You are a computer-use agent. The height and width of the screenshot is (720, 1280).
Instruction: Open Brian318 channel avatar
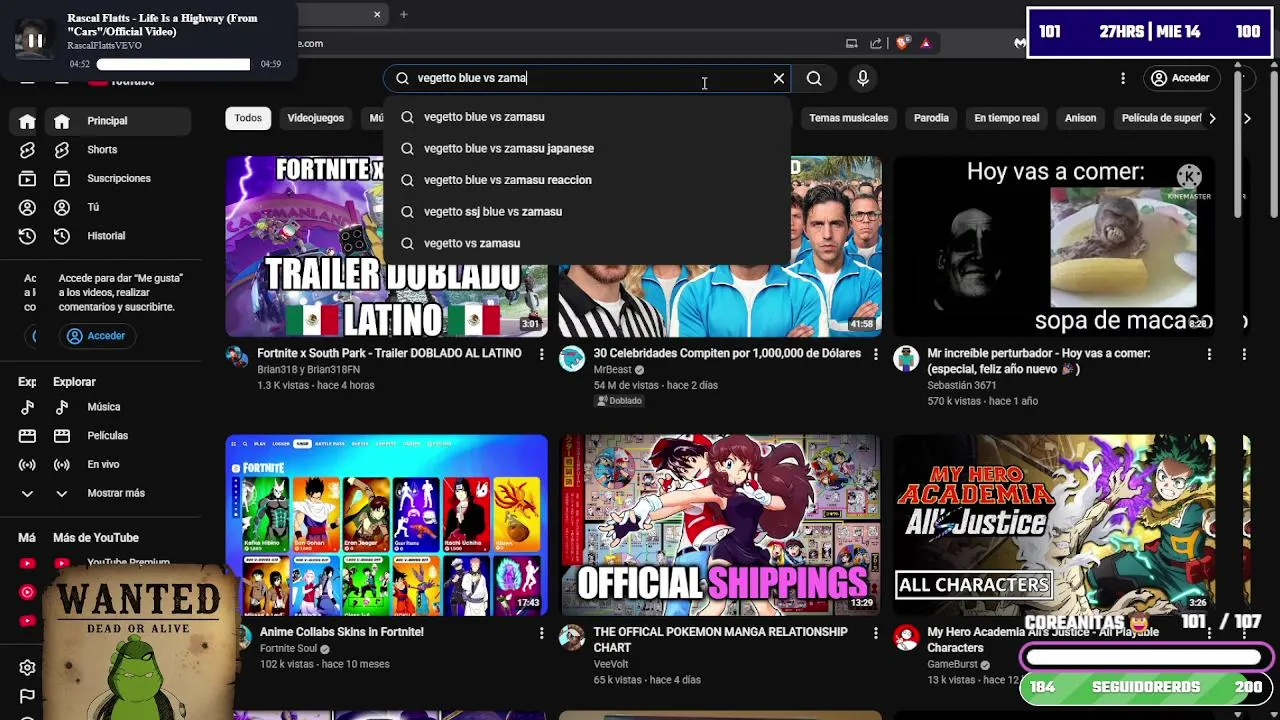tap(237, 359)
